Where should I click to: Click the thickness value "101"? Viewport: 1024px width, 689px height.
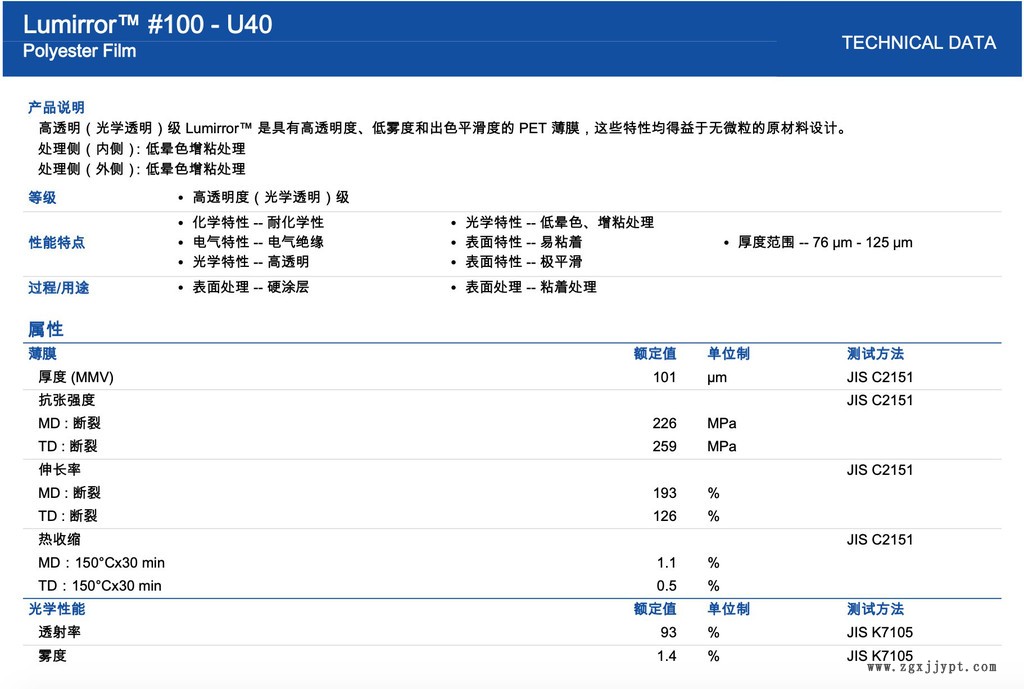[665, 377]
